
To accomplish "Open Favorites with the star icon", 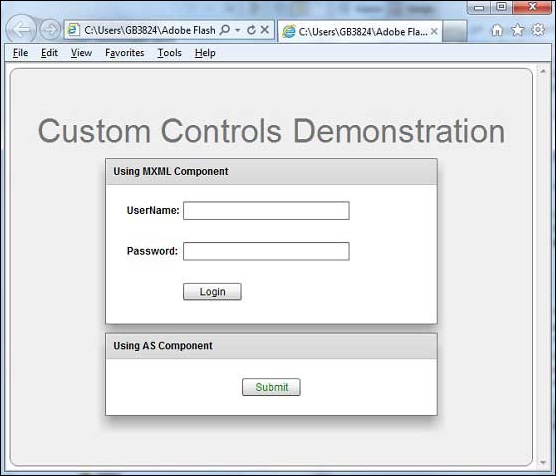I will coord(518,30).
